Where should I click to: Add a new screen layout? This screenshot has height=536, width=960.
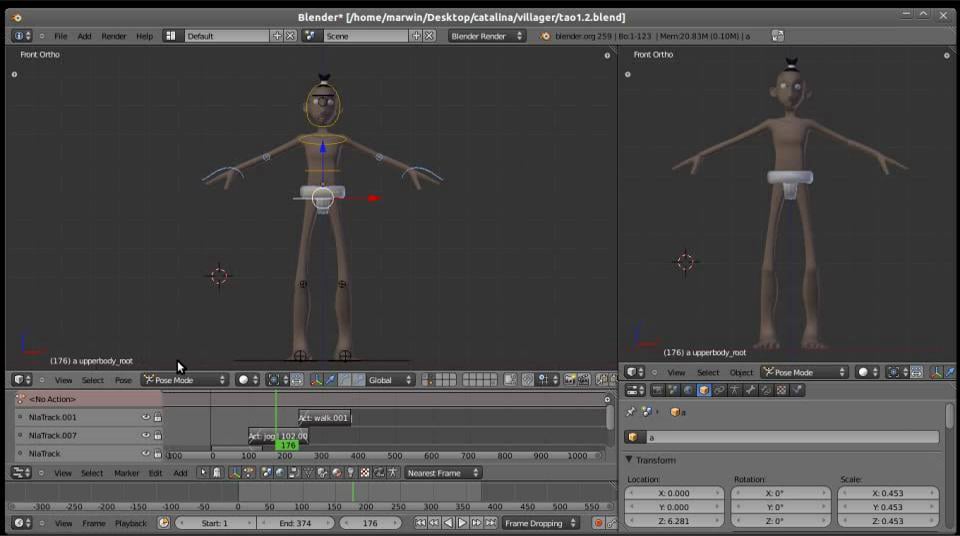tap(277, 36)
